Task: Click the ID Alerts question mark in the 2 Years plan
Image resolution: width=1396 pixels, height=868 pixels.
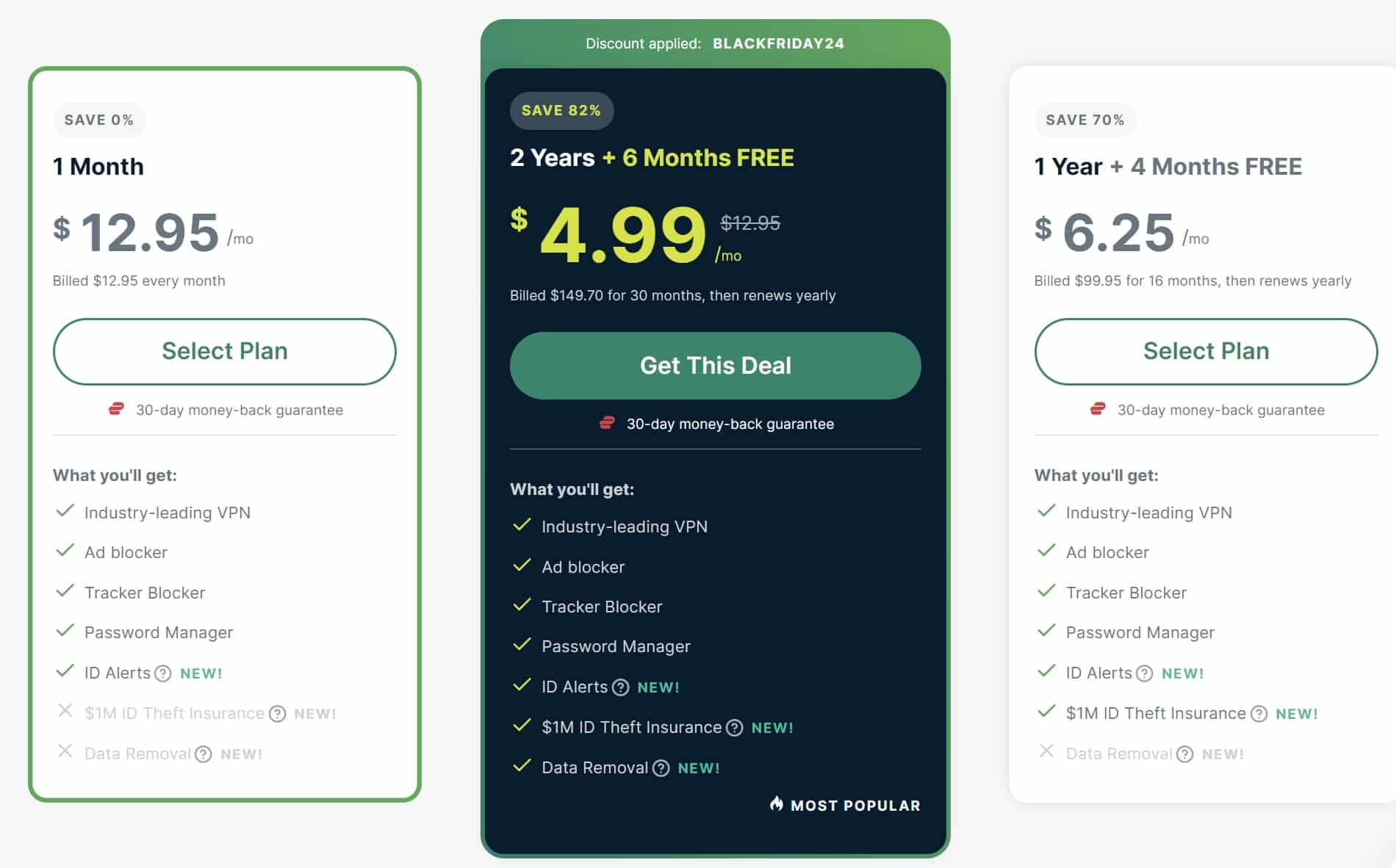Action: point(621,687)
